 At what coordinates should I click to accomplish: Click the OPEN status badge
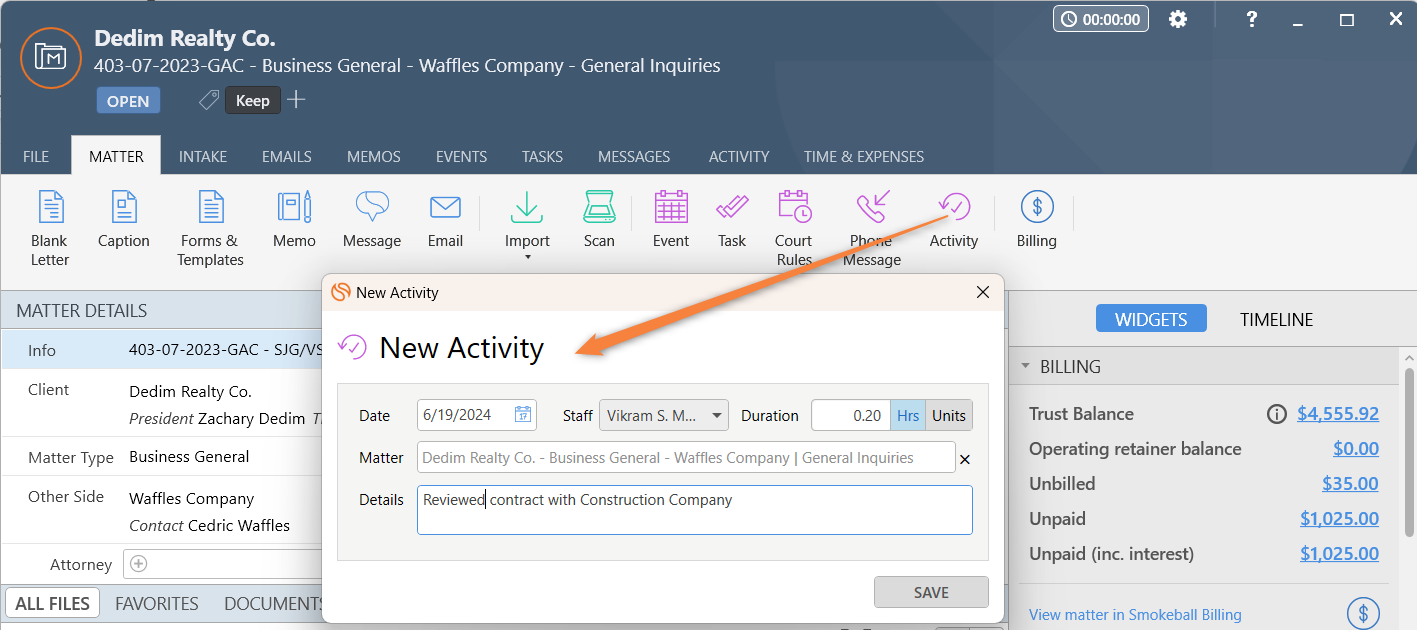coord(128,100)
